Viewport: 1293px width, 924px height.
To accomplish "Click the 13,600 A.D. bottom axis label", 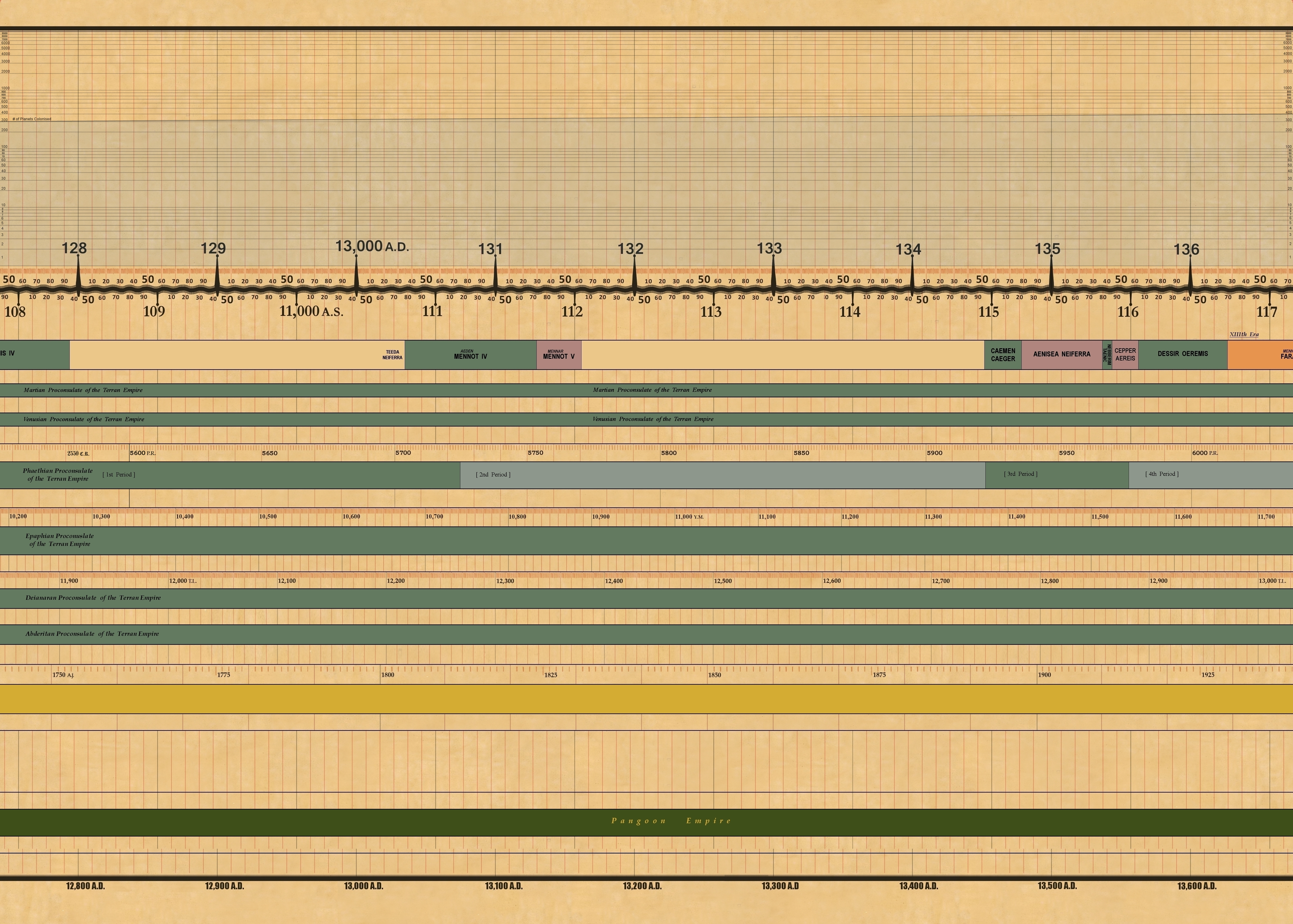I will pyautogui.click(x=1197, y=886).
